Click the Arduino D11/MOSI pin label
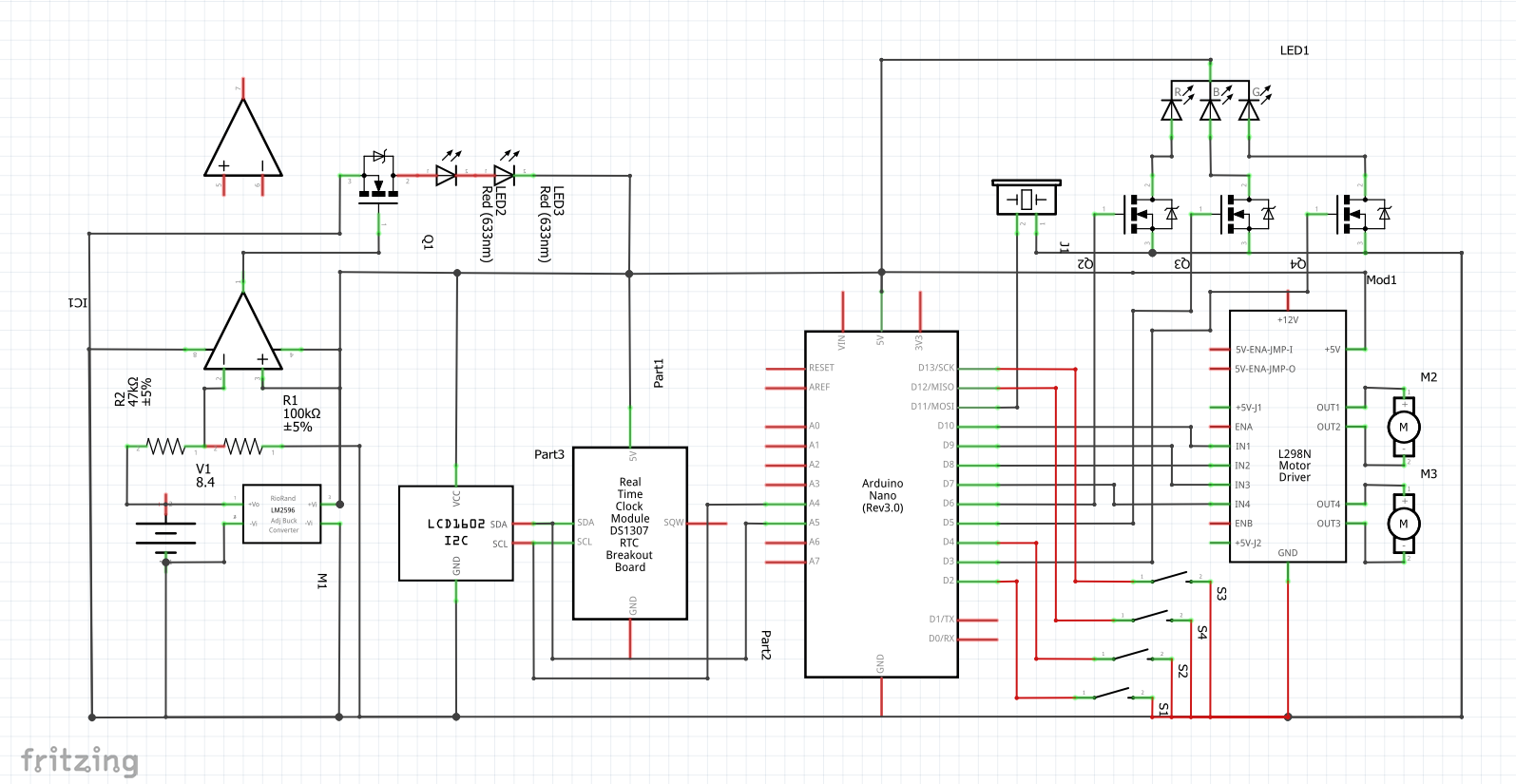 [x=932, y=407]
